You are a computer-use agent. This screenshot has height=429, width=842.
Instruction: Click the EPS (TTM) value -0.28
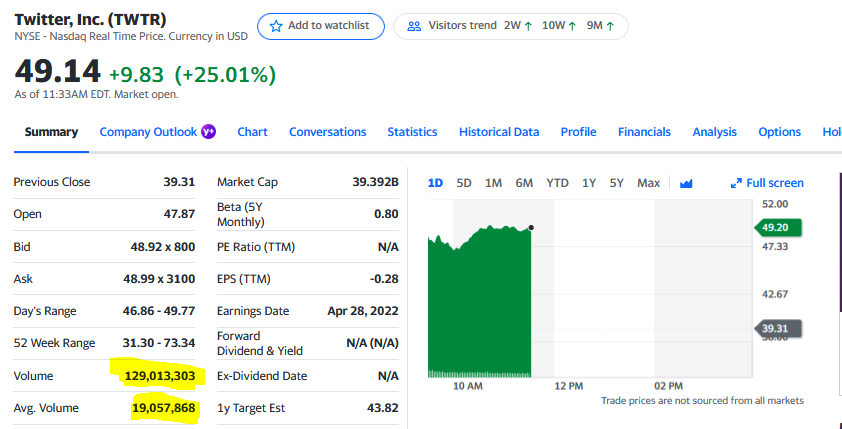pyautogui.click(x=384, y=279)
